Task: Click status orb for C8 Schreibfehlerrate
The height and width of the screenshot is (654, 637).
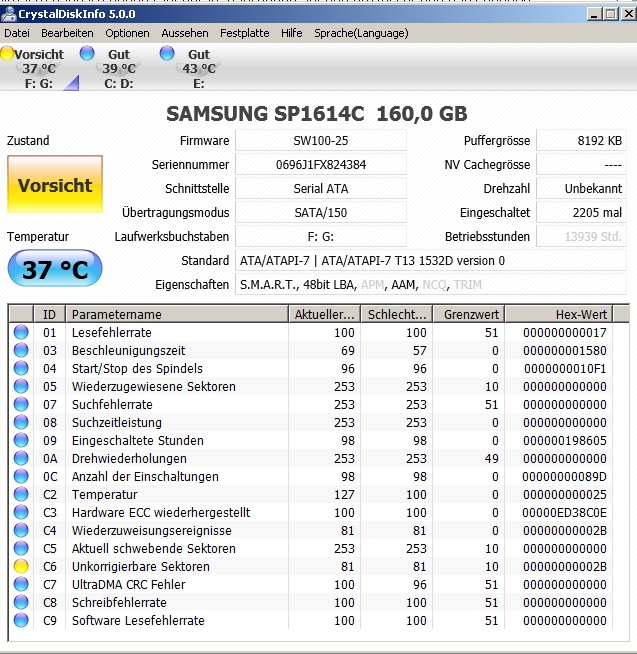Action: pos(21,602)
